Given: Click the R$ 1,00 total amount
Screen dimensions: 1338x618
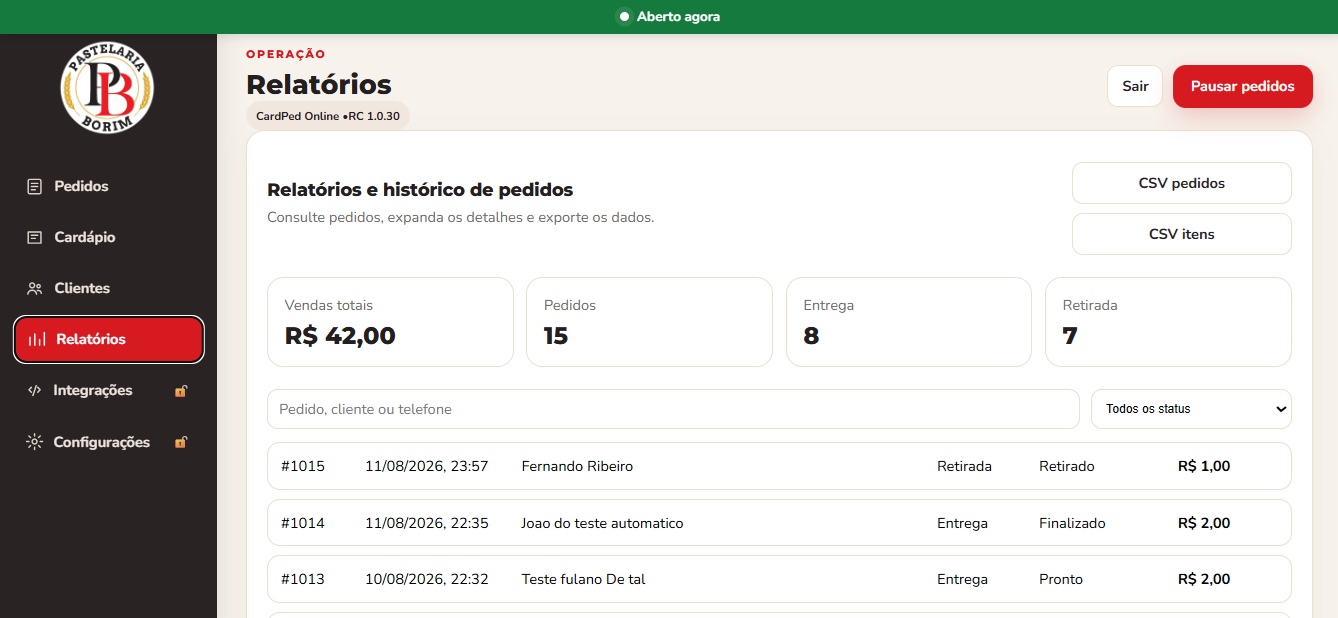Looking at the screenshot, I should [x=1204, y=466].
